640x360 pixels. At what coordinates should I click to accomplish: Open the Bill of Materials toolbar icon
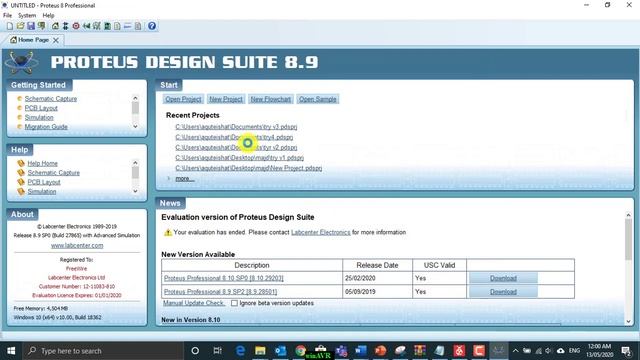click(118, 26)
